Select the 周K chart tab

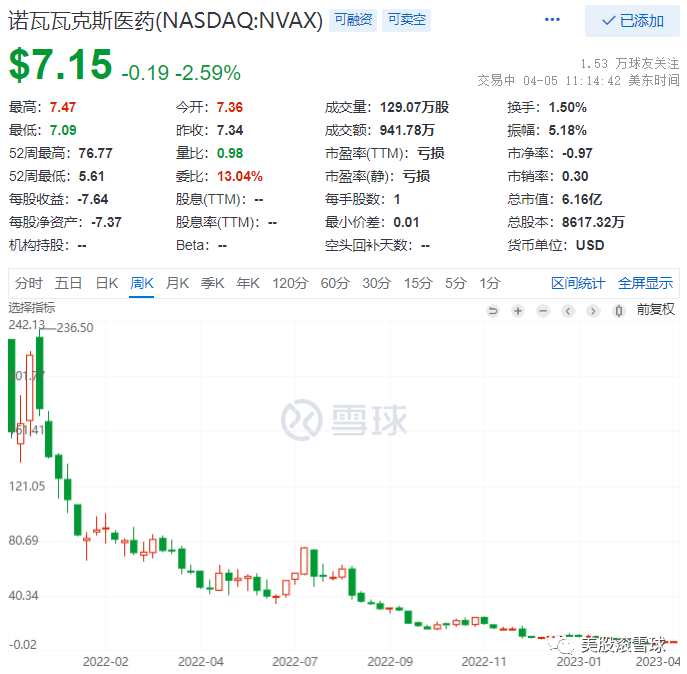point(142,283)
